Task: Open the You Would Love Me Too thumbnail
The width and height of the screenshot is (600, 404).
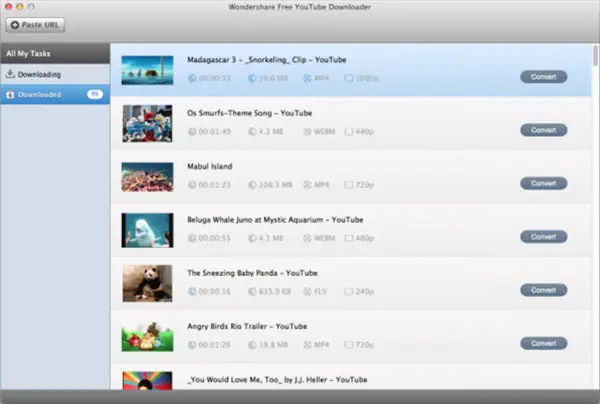Action: pos(147,381)
